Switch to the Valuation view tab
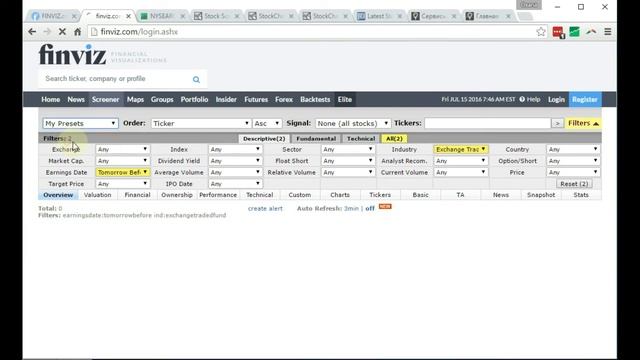 (x=98, y=195)
